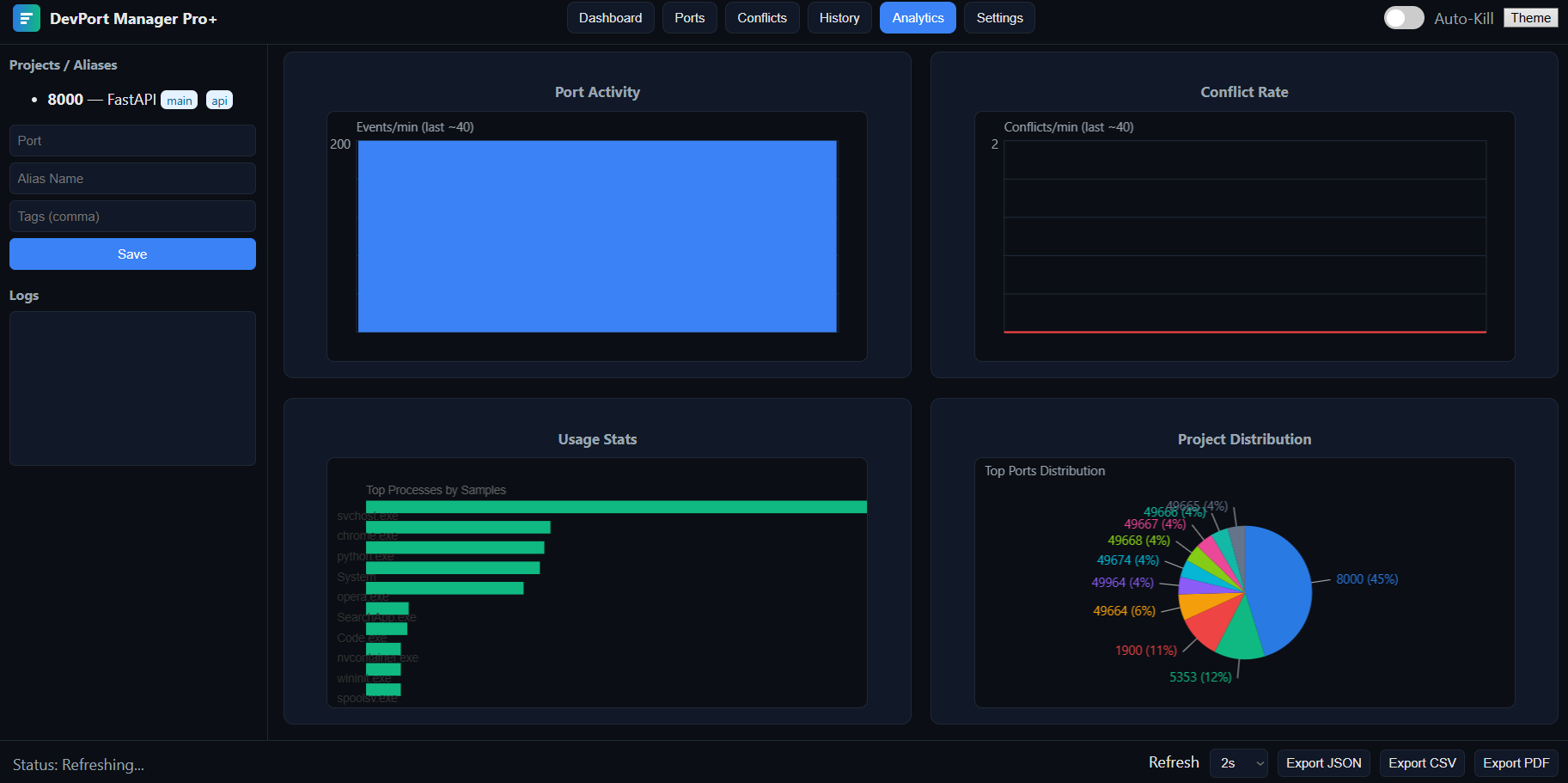This screenshot has width=1568, height=783.
Task: Go to the History tab
Action: point(839,18)
